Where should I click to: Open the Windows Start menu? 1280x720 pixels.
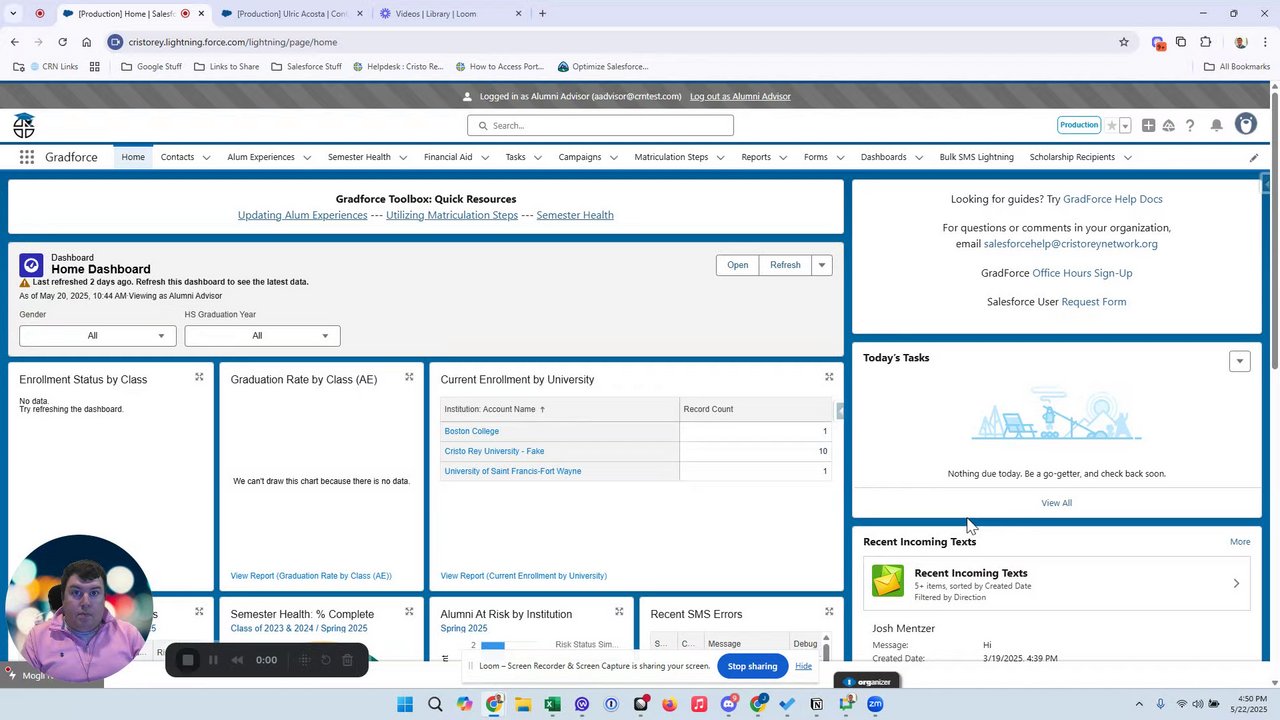[405, 704]
